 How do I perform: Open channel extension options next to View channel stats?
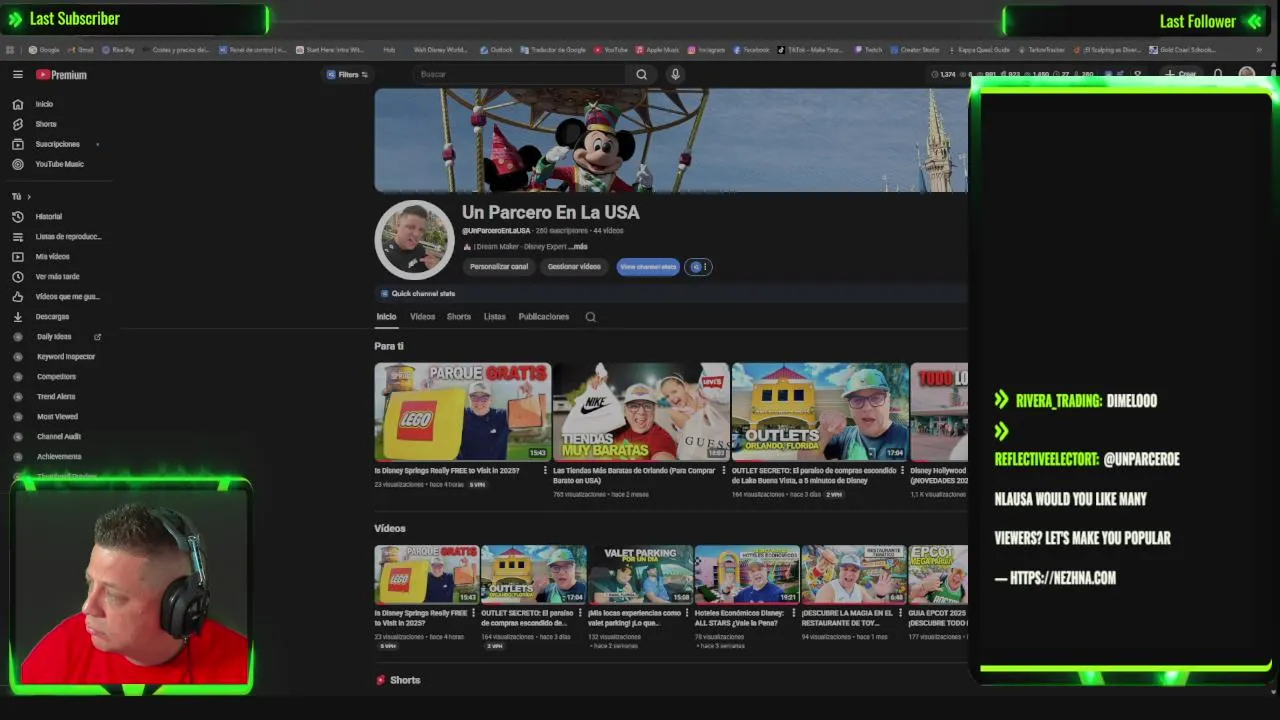[699, 267]
